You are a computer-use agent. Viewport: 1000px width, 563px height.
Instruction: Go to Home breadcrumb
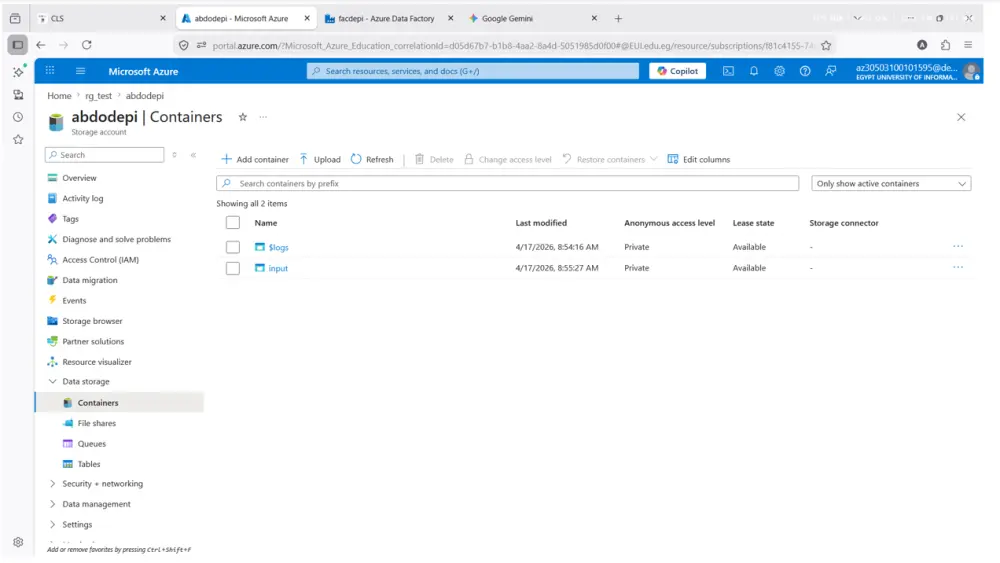click(x=59, y=96)
